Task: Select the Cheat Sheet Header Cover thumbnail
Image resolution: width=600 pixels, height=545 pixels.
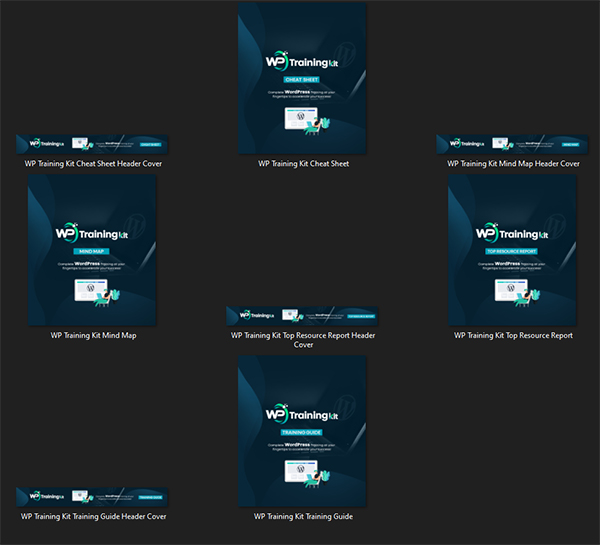Action: pos(92,144)
